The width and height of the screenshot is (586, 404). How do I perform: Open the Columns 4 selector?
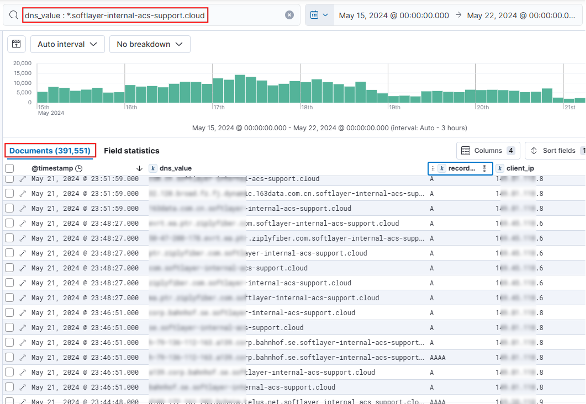click(488, 151)
